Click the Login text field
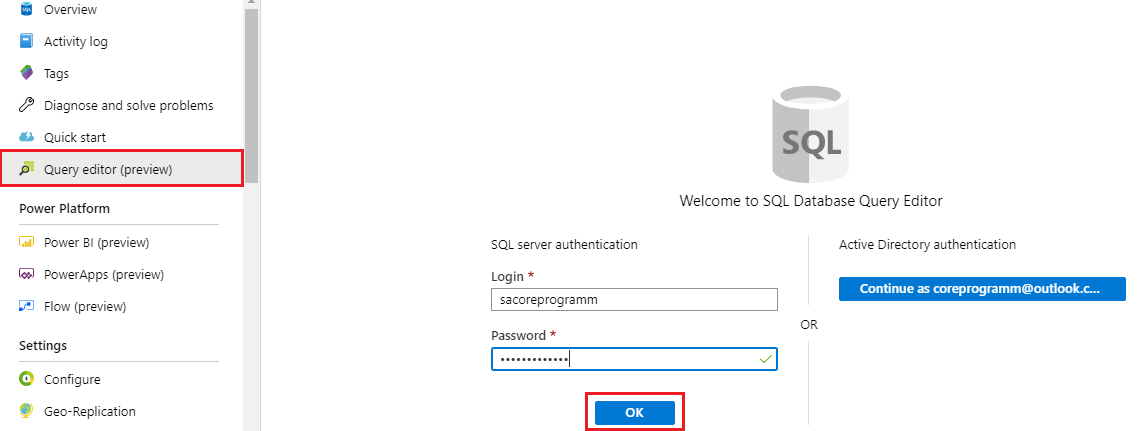The height and width of the screenshot is (431, 1141). pos(634,299)
